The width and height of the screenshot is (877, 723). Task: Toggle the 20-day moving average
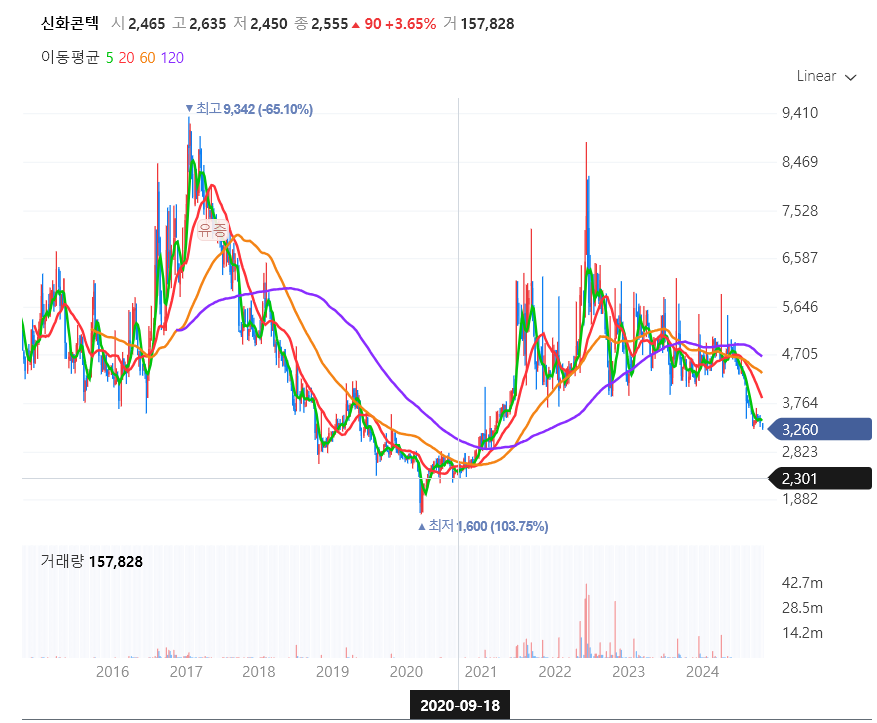click(126, 58)
